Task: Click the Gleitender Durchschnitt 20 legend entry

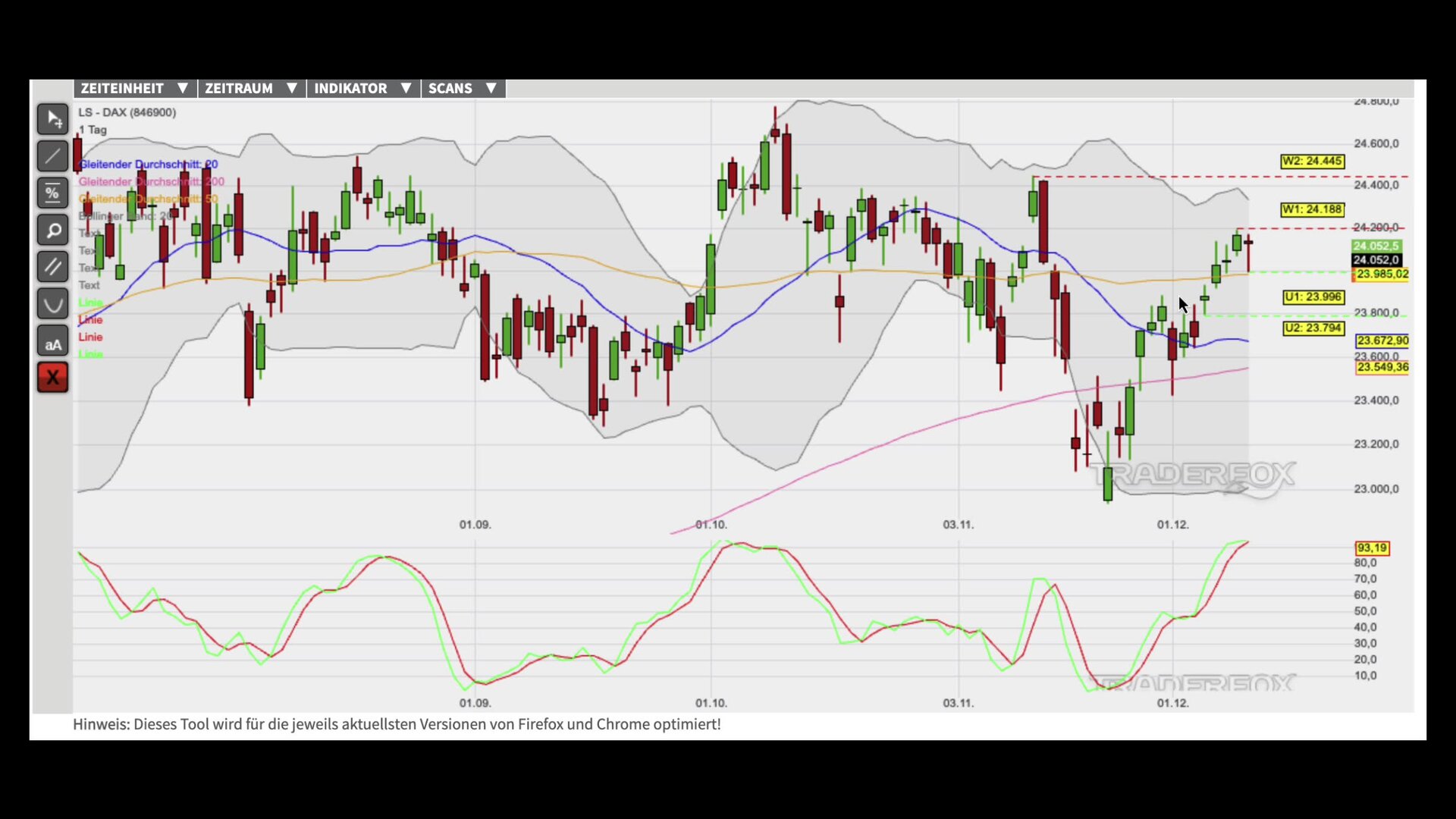Action: (x=149, y=165)
